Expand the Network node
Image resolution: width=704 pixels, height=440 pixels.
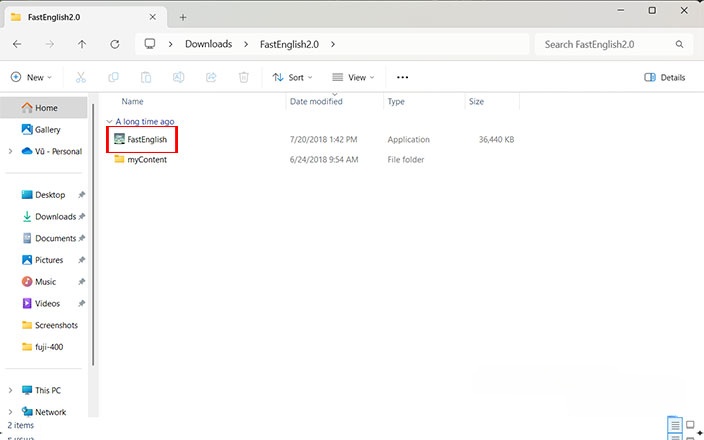(x=10, y=412)
